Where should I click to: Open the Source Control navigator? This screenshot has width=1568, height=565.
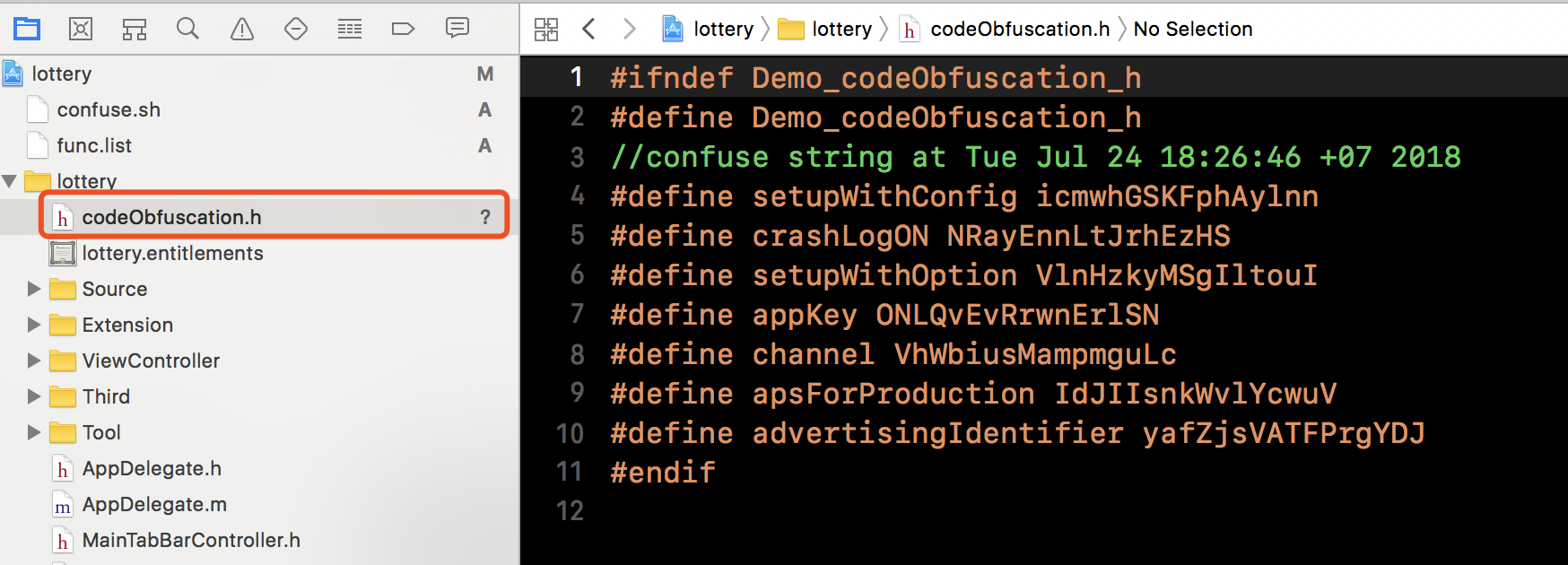(x=81, y=29)
